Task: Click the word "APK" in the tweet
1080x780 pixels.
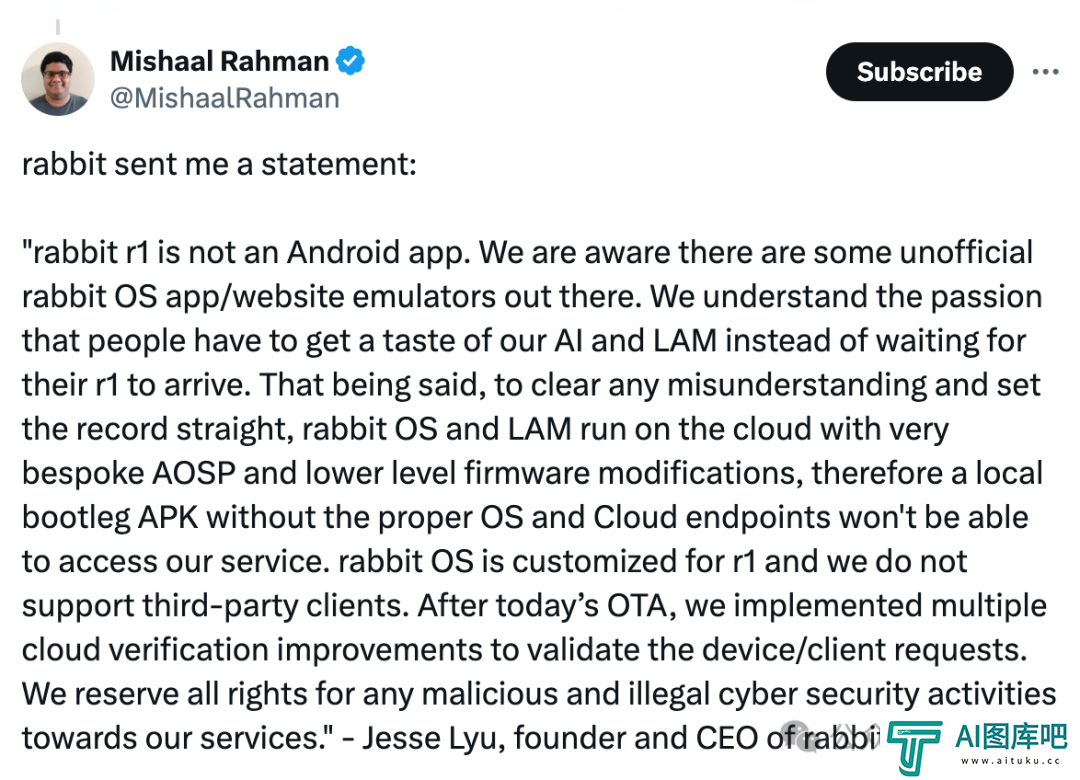Action: click(x=168, y=517)
